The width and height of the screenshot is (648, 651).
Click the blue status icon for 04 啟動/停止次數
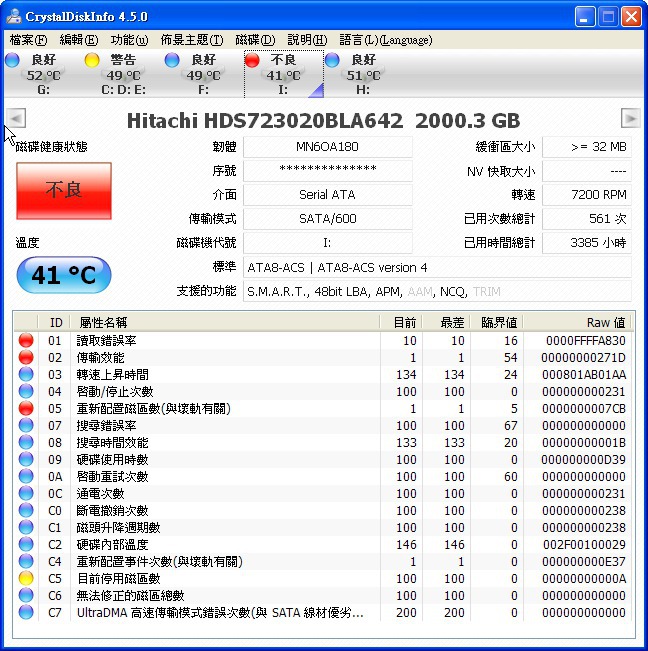coord(26,392)
